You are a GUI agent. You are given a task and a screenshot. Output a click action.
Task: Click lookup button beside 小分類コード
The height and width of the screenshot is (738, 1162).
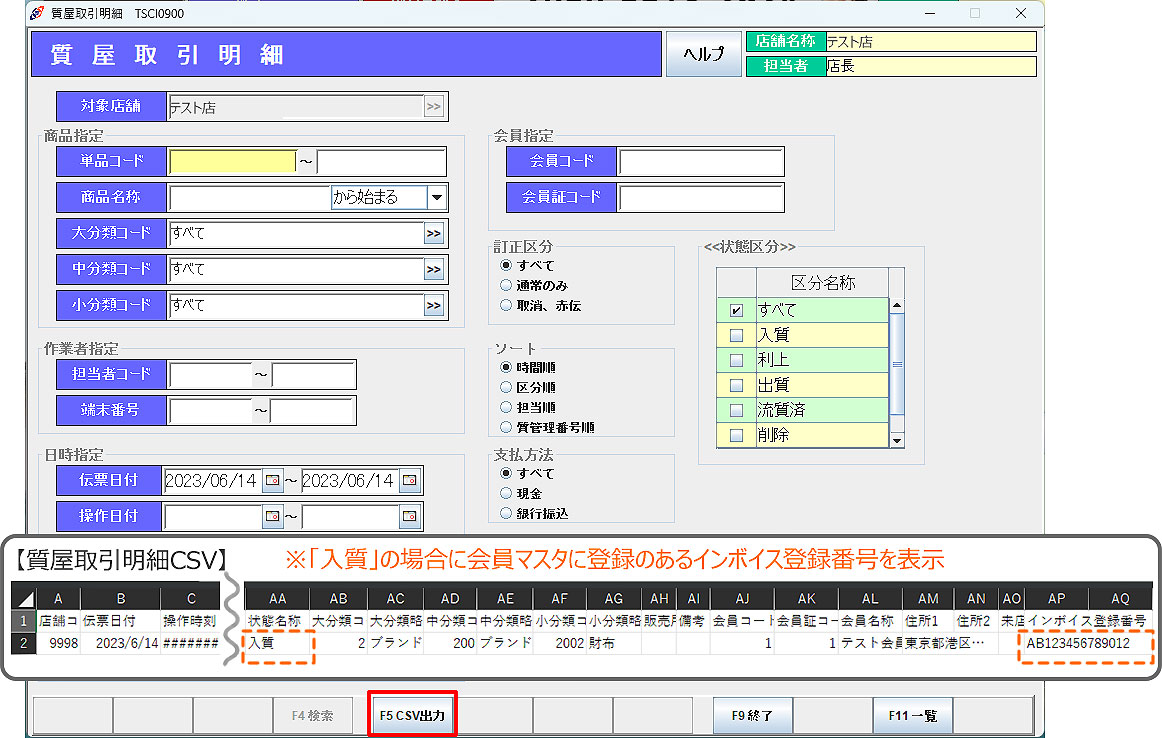coord(434,306)
